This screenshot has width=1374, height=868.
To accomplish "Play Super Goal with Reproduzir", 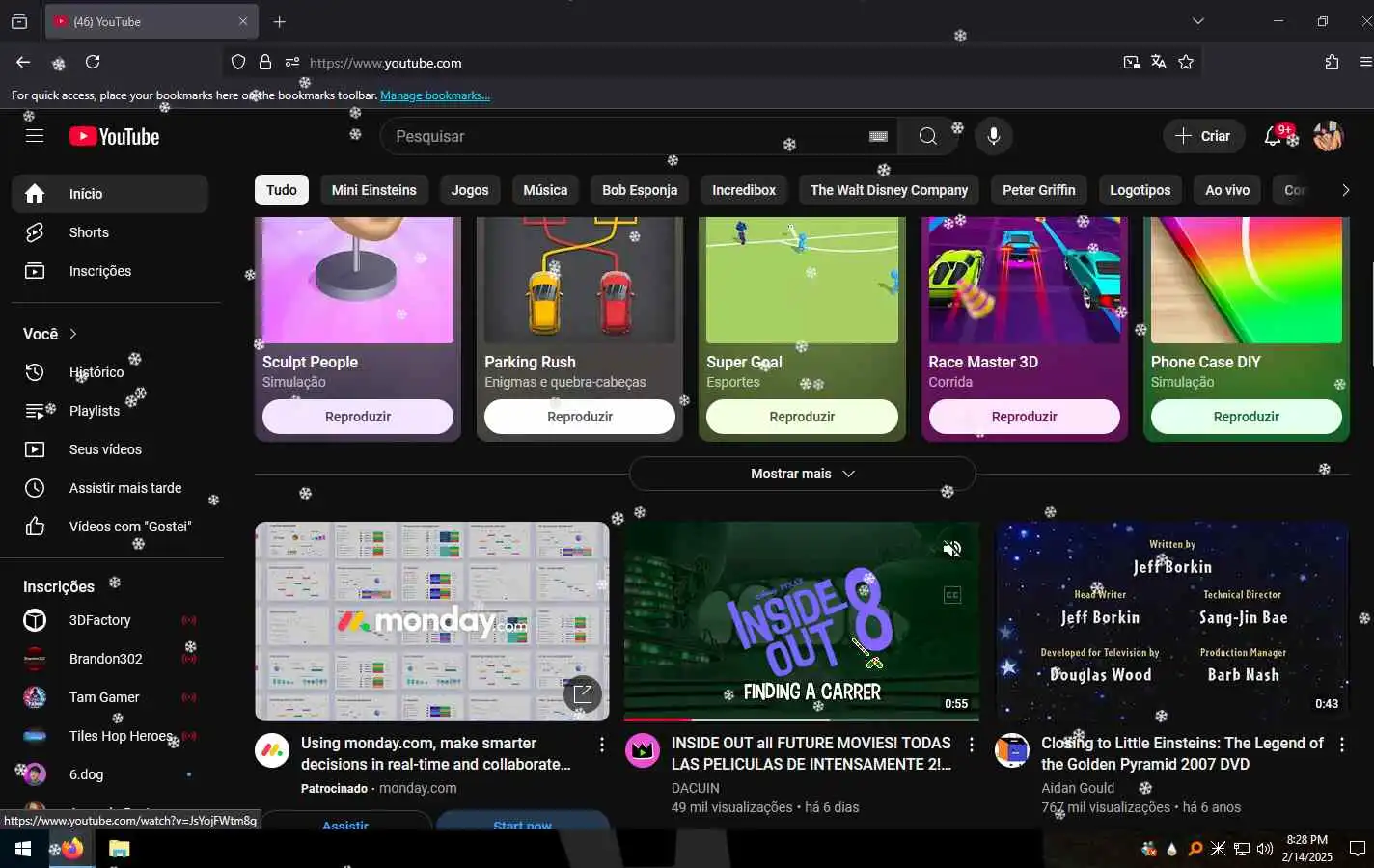I will [x=802, y=417].
